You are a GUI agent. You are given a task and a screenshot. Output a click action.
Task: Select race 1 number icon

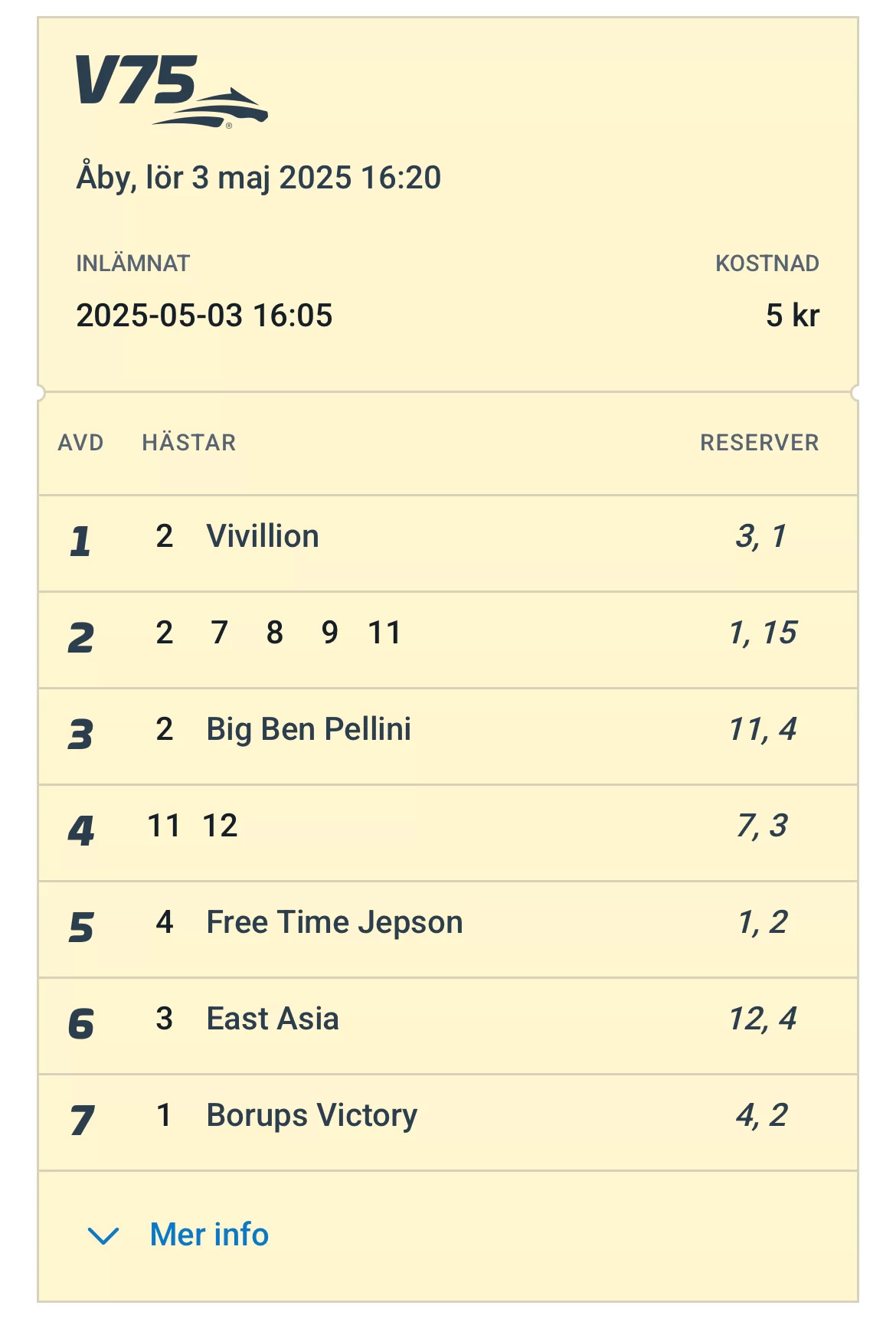point(80,541)
